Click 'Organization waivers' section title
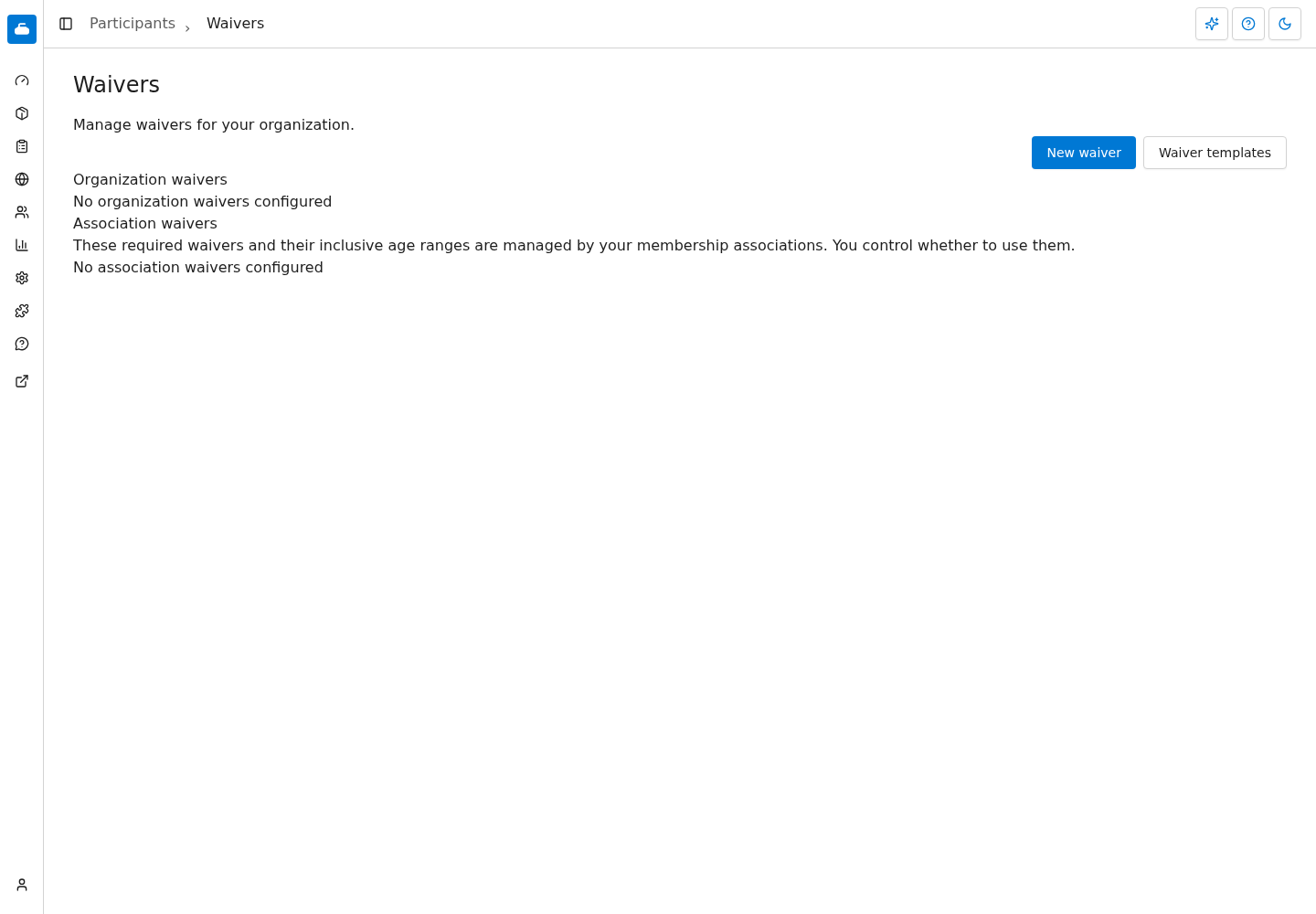The image size is (1316, 914). tap(150, 180)
